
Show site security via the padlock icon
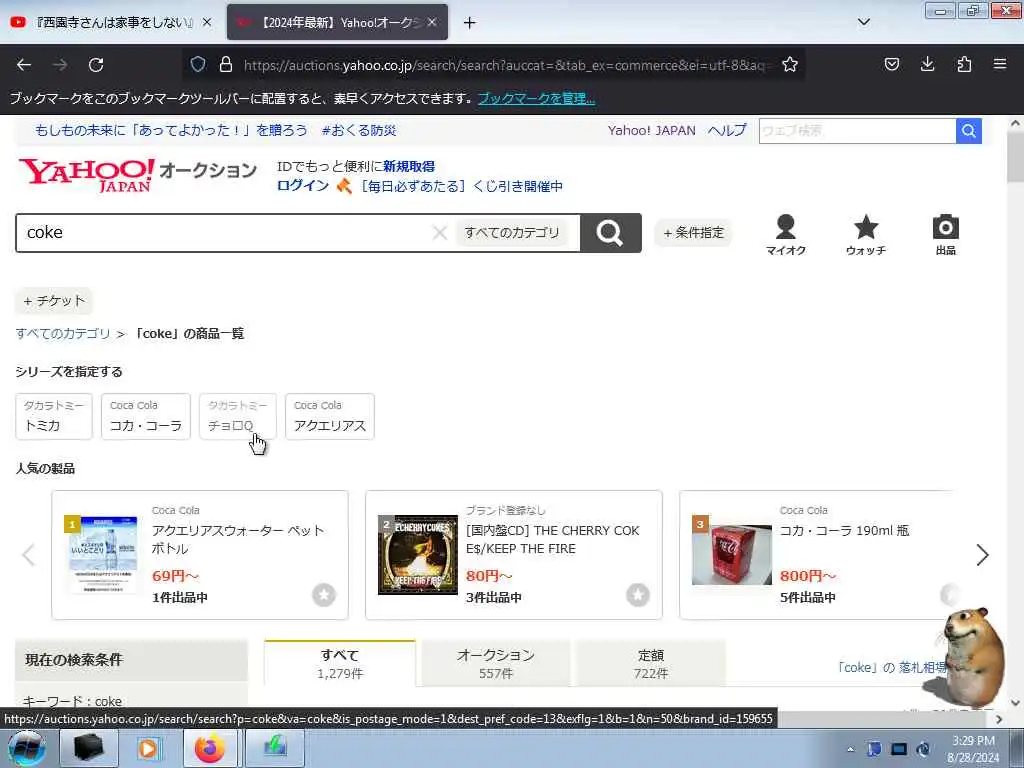(x=226, y=64)
